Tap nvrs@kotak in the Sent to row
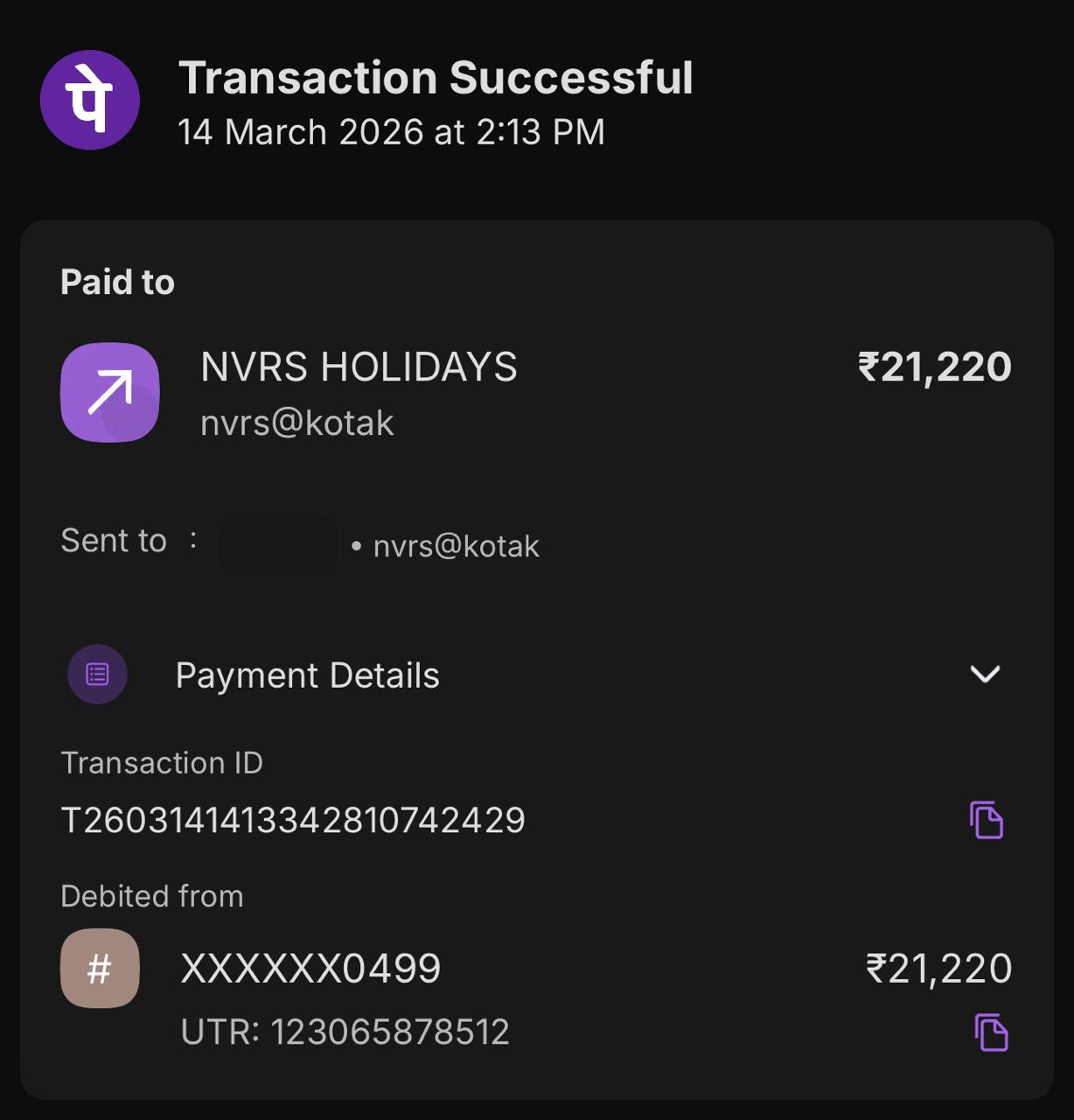 [456, 546]
